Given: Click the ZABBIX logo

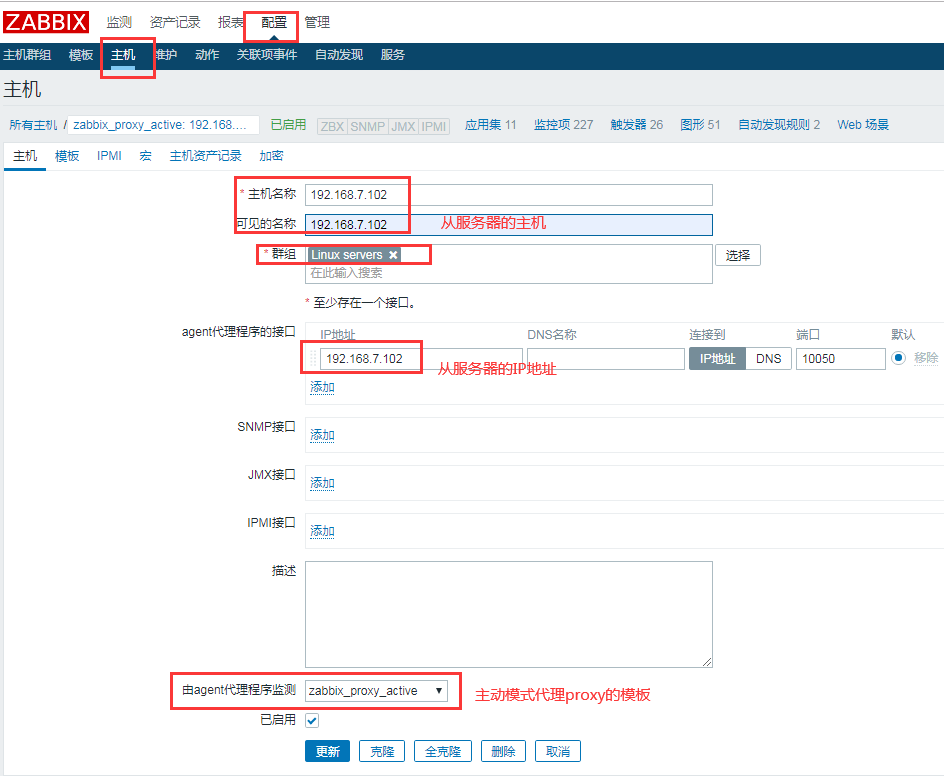Looking at the screenshot, I should [46, 22].
